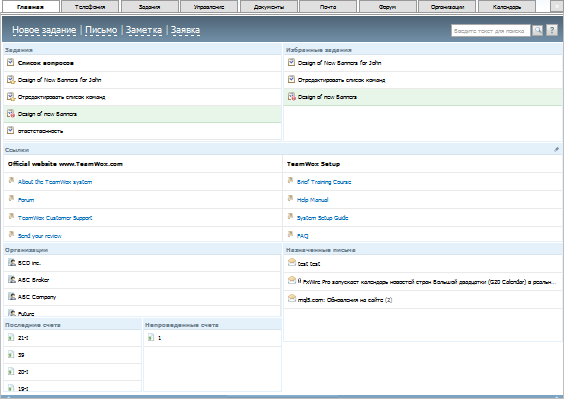This screenshot has height=399, width=564.
Task: Switch to the Документы tab
Action: pyautogui.click(x=269, y=7)
